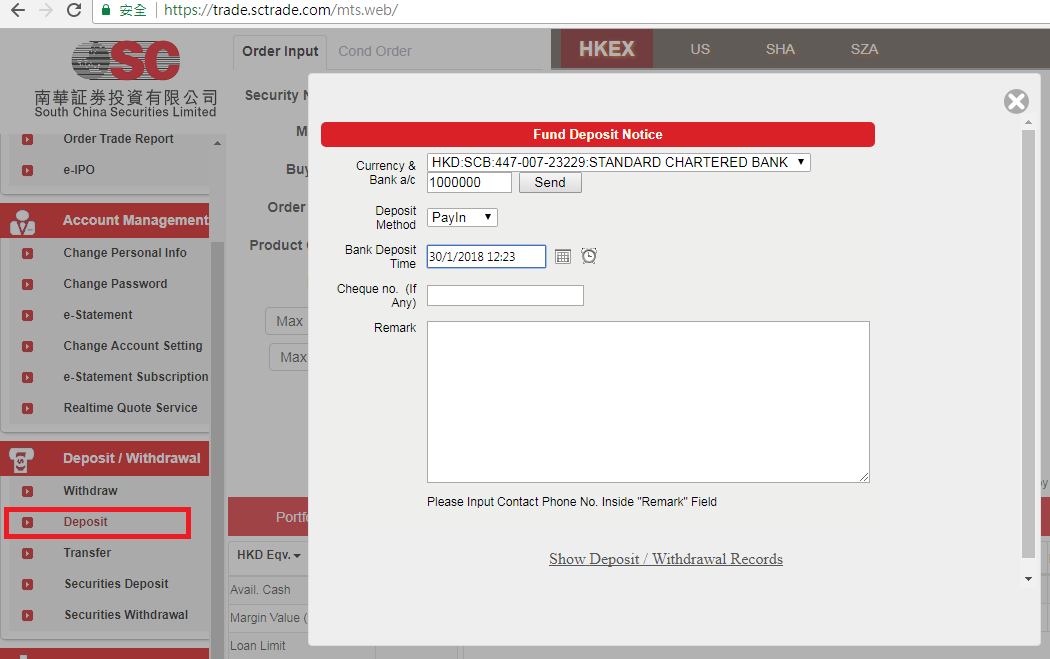This screenshot has height=659, width=1050.
Task: Click the browser reload icon
Action: coord(74,11)
